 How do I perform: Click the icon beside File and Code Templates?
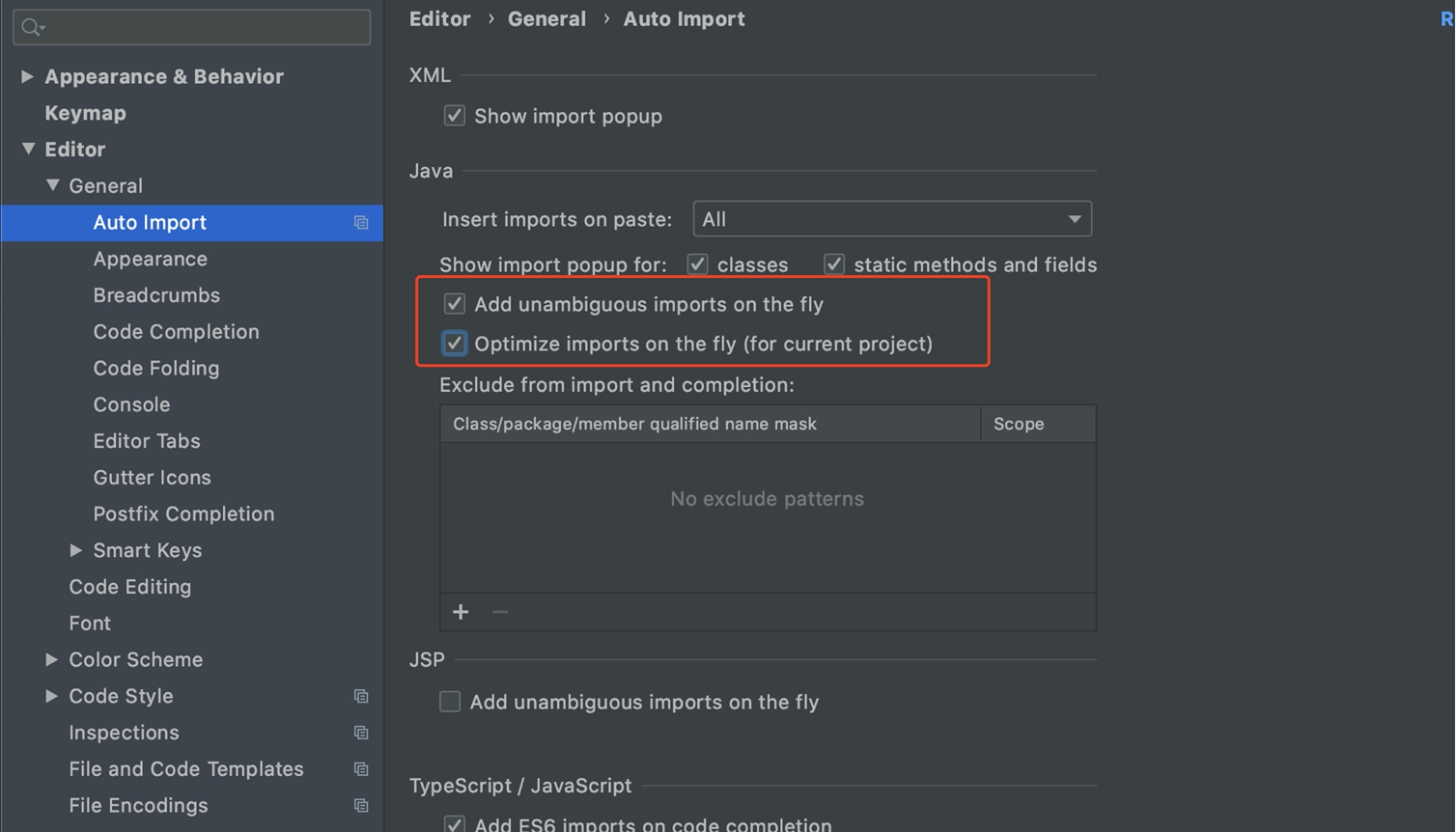(x=361, y=769)
